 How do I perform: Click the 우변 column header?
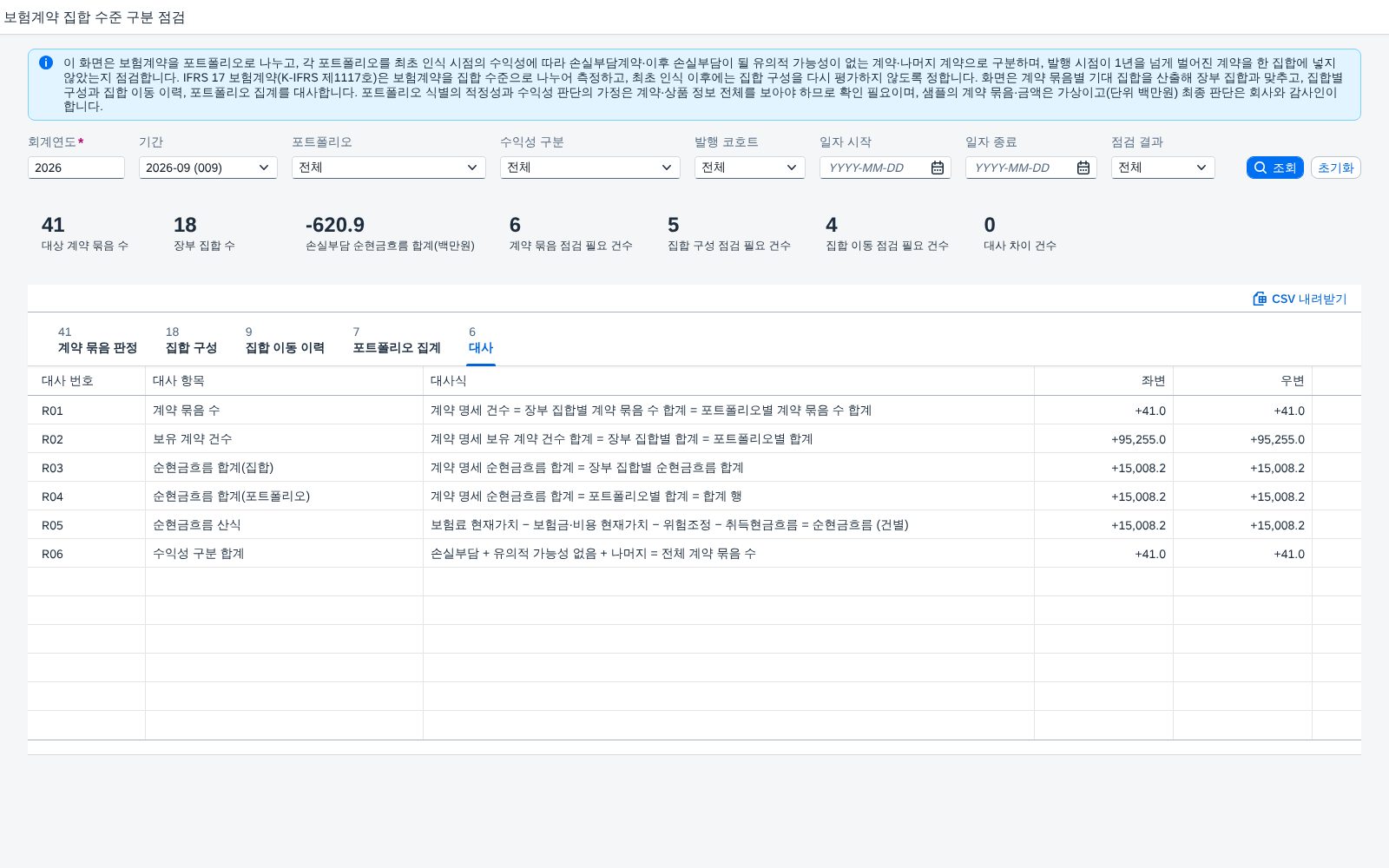tap(1243, 381)
